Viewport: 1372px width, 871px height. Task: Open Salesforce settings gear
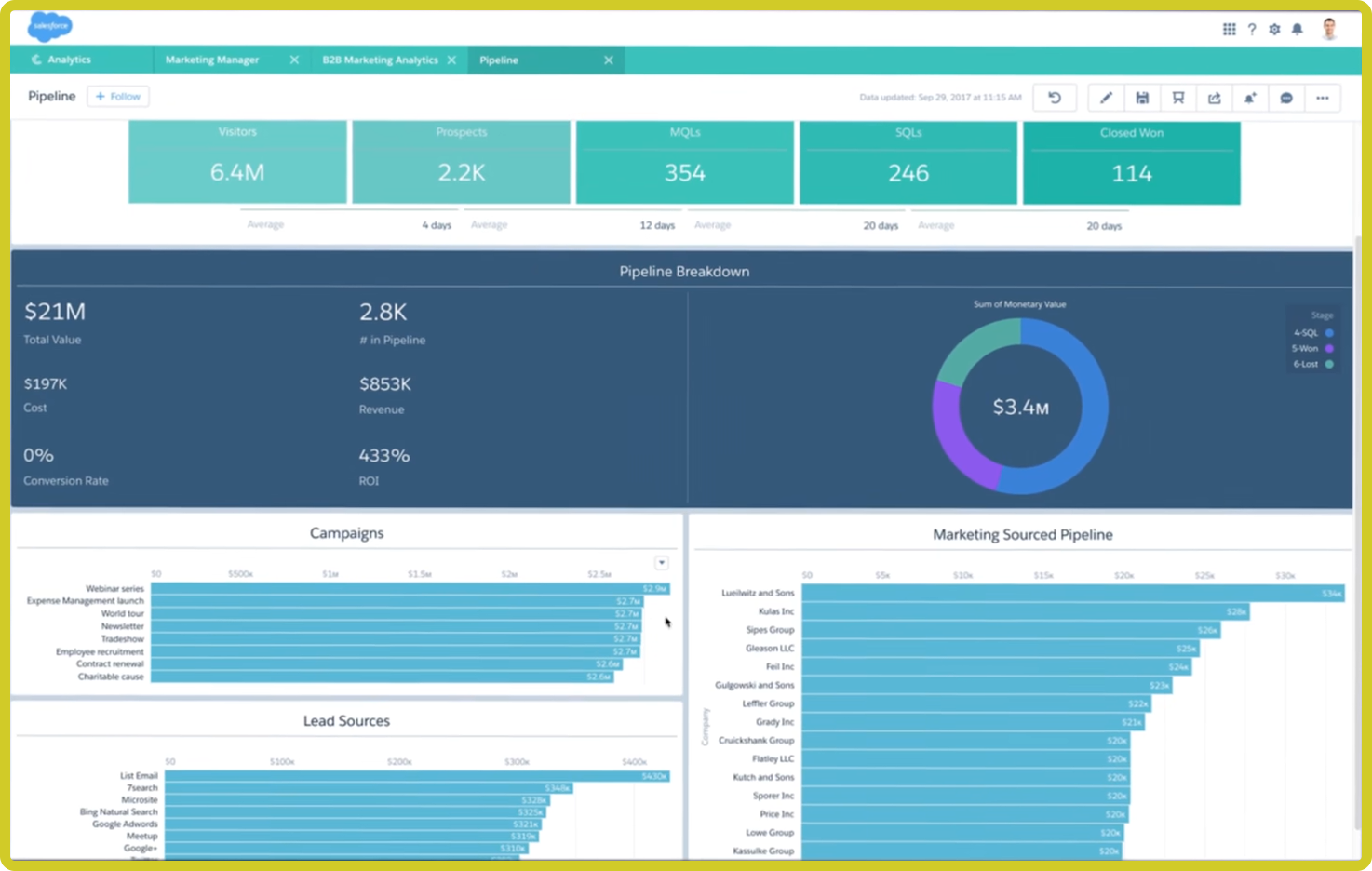point(1274,29)
